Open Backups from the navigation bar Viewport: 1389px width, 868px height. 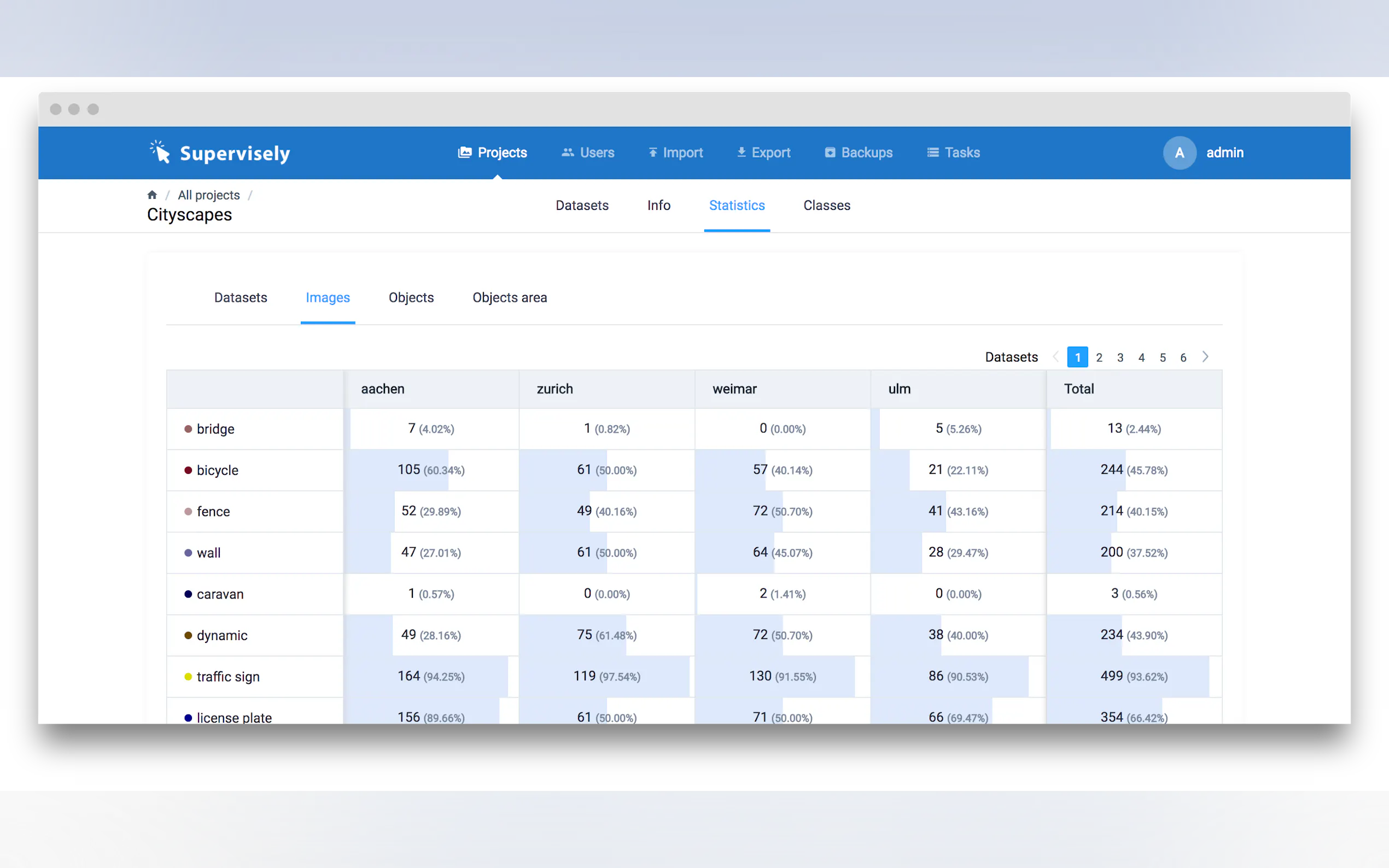pos(859,153)
